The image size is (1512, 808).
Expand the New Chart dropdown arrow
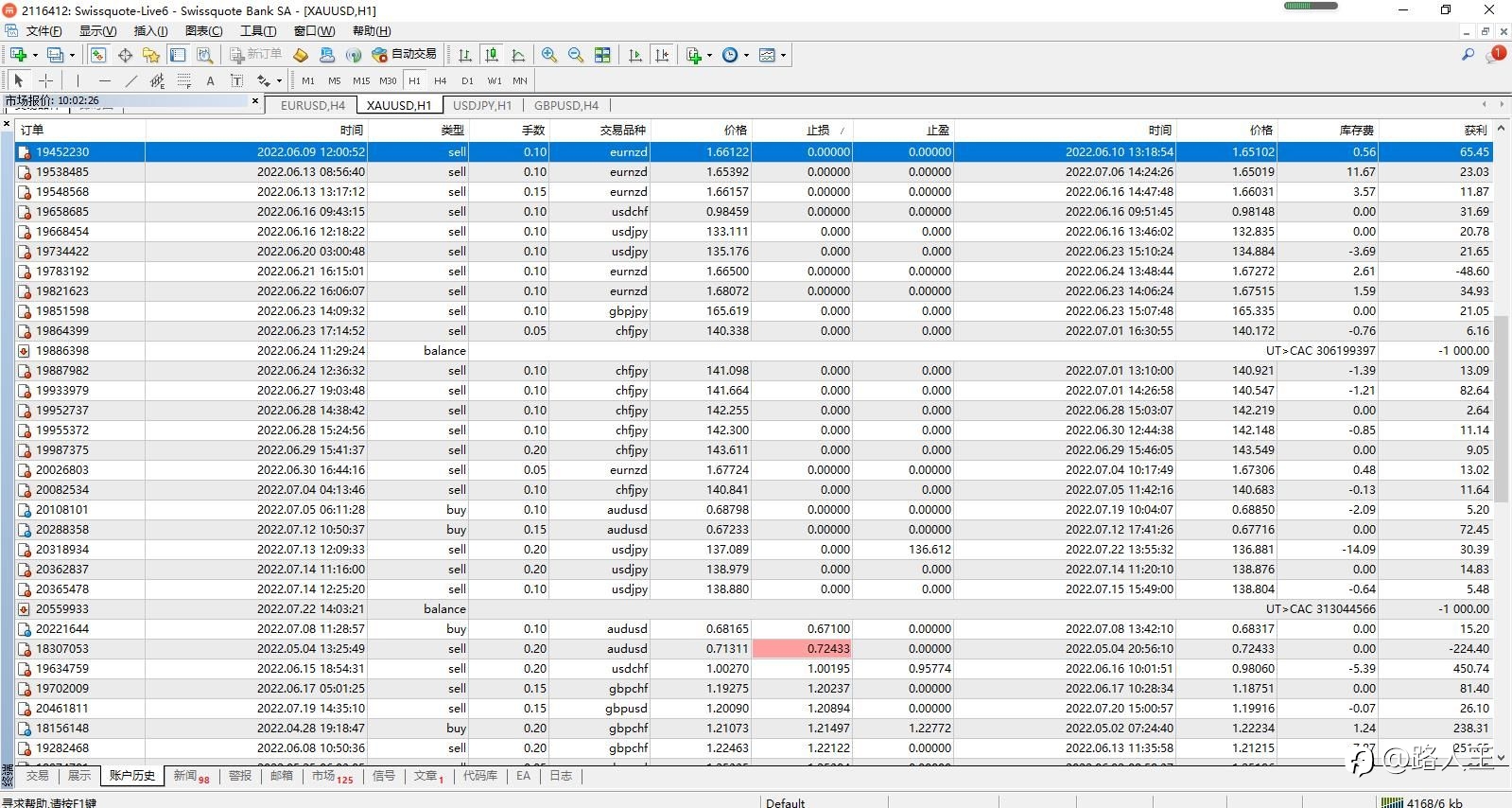[x=35, y=55]
